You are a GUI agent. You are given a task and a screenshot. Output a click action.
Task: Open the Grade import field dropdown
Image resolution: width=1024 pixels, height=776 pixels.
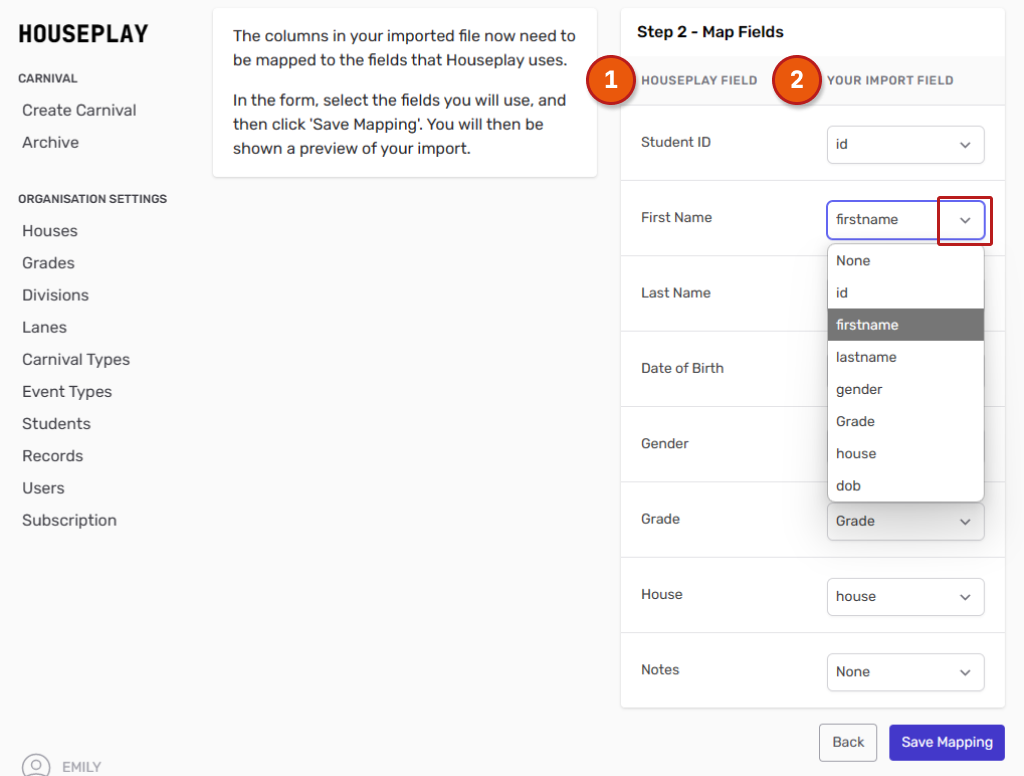coord(905,521)
